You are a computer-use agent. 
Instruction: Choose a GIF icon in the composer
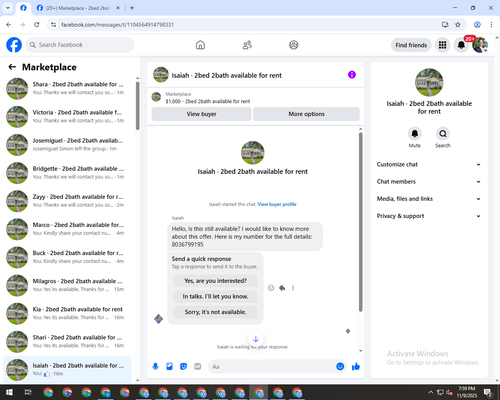click(x=198, y=367)
